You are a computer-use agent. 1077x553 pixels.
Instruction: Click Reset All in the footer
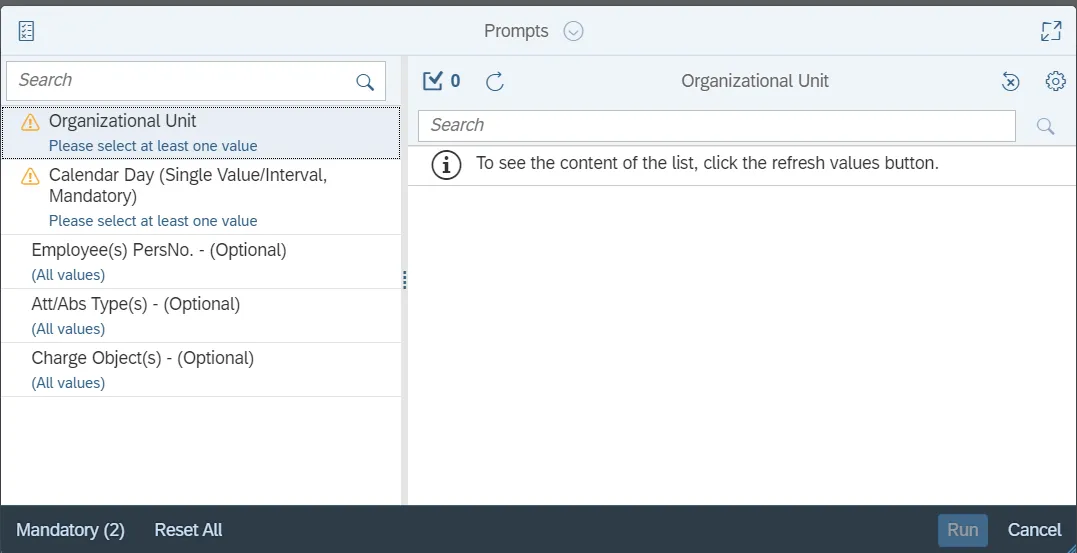tap(188, 530)
